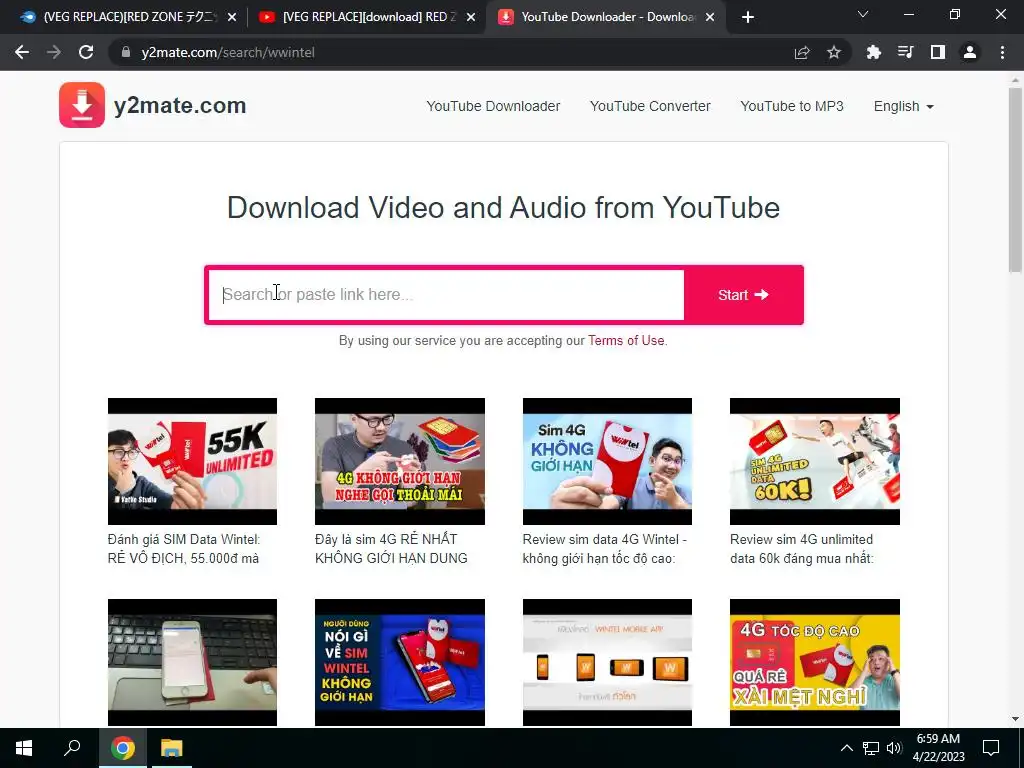Image resolution: width=1024 pixels, height=768 pixels.
Task: Click title Review sim data 4G Wintel
Action: tap(604, 549)
